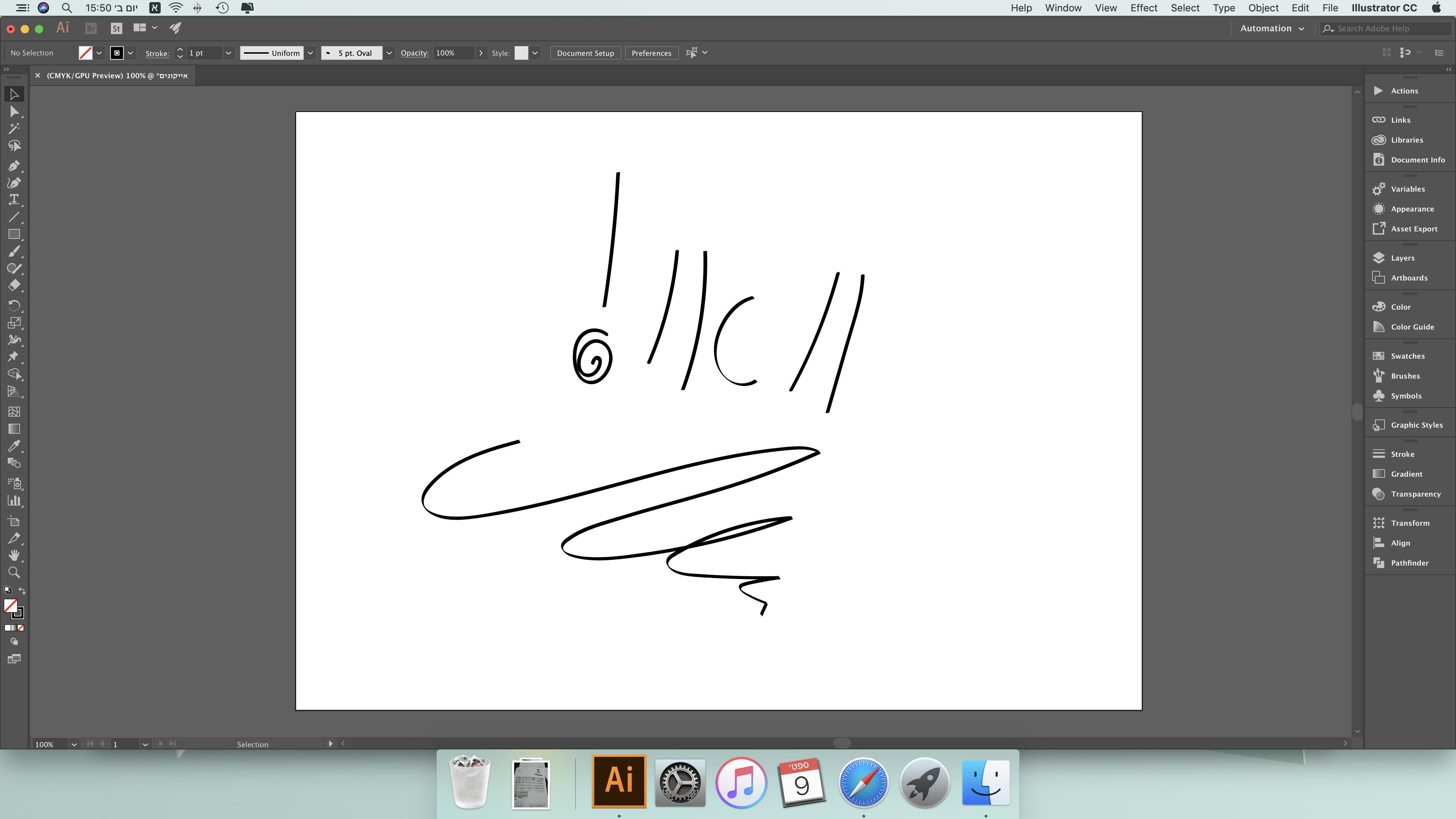The height and width of the screenshot is (819, 1456).
Task: Open the Automation workspace switcher
Action: (x=1272, y=28)
